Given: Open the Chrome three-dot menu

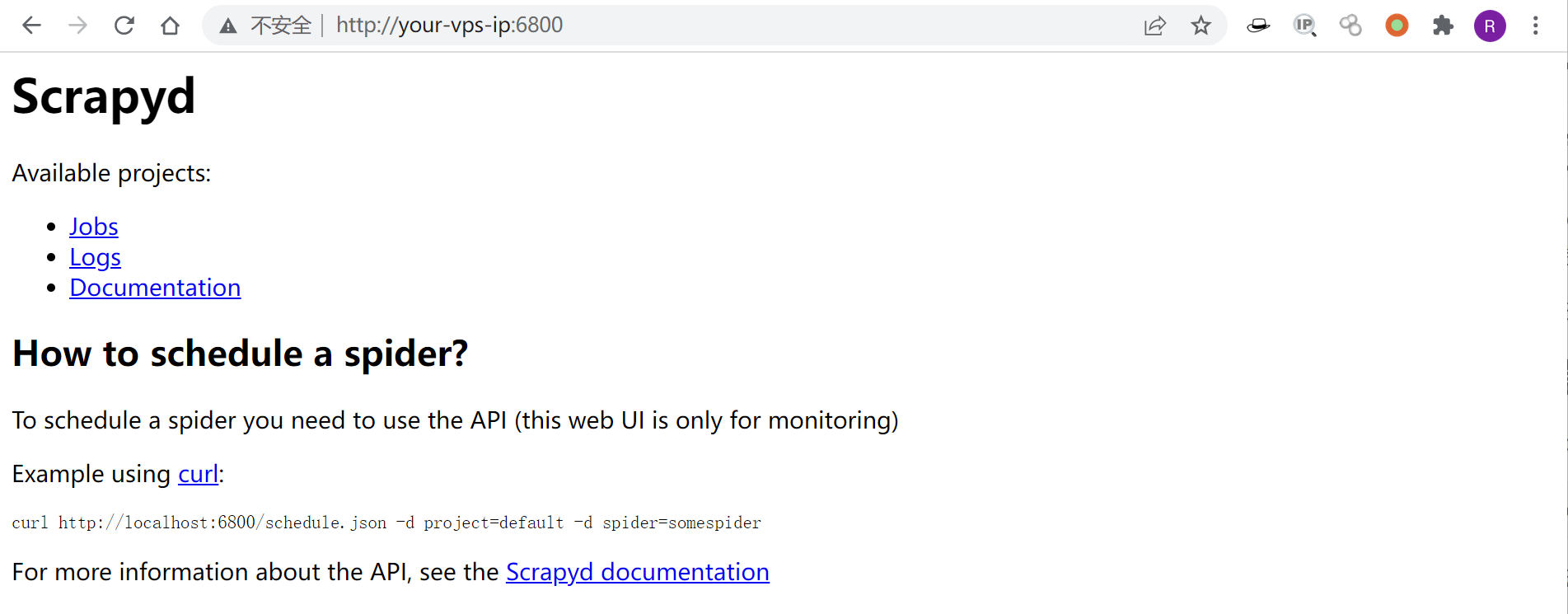Looking at the screenshot, I should pos(1536,26).
